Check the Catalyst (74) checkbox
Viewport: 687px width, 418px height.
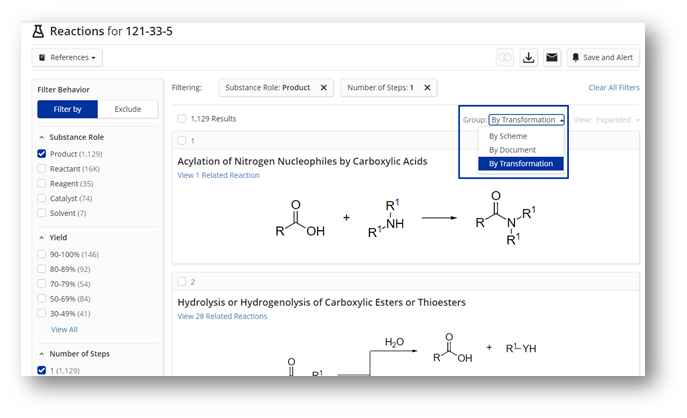click(42, 198)
